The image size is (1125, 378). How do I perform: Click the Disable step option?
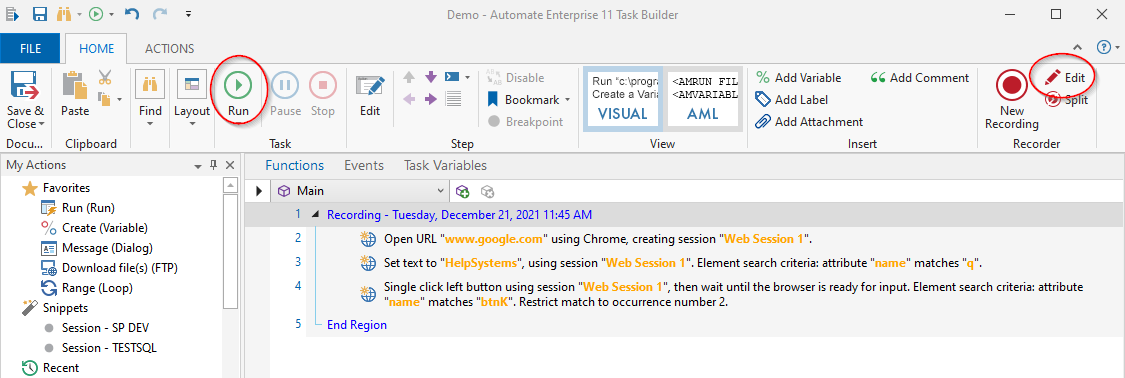[x=516, y=77]
